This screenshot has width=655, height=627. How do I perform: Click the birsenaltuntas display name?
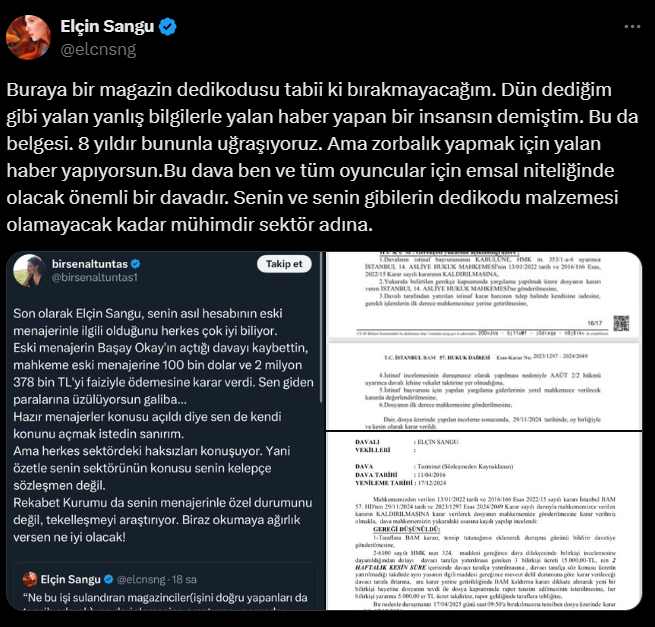[x=90, y=264]
